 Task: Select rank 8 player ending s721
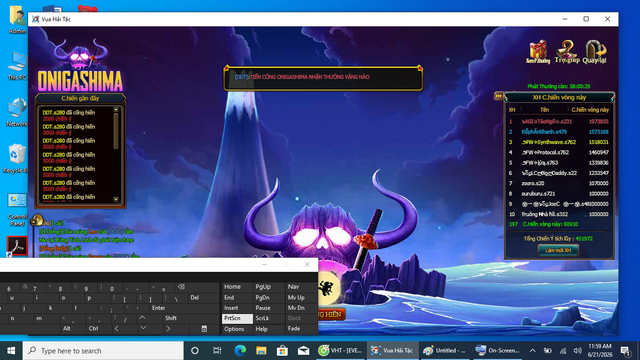pos(559,193)
